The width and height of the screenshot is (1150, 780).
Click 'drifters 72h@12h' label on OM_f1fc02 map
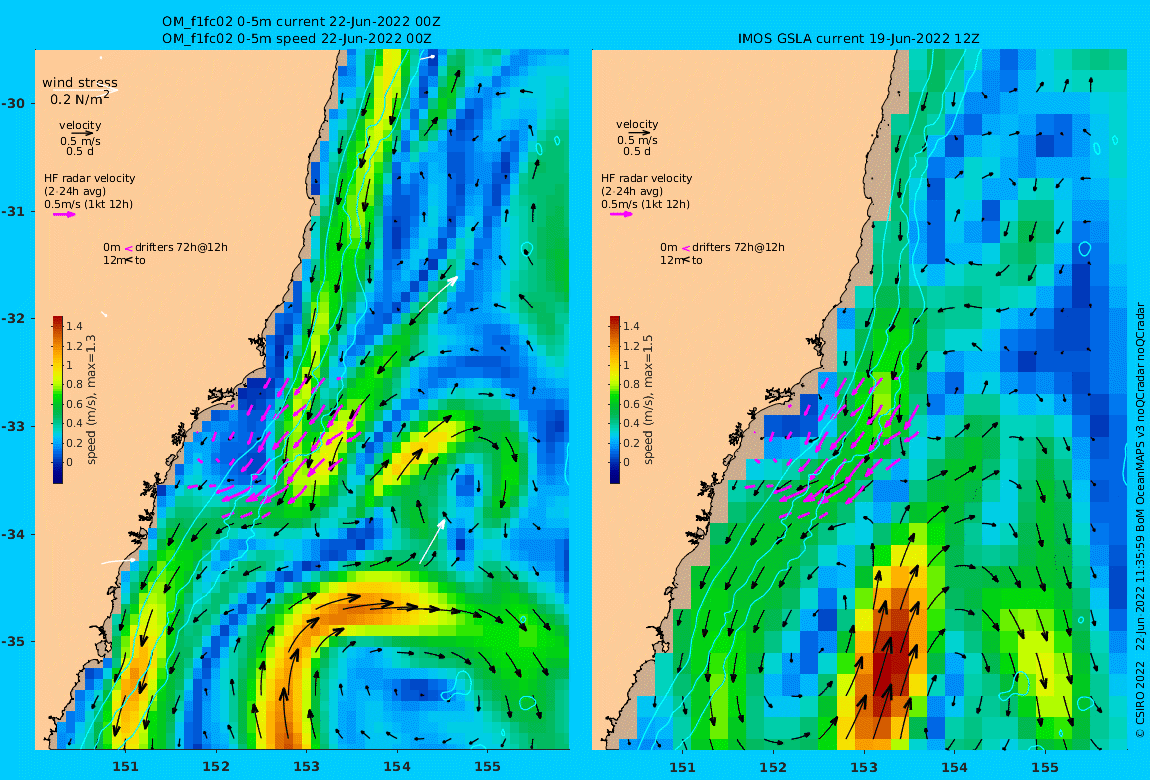pos(182,248)
